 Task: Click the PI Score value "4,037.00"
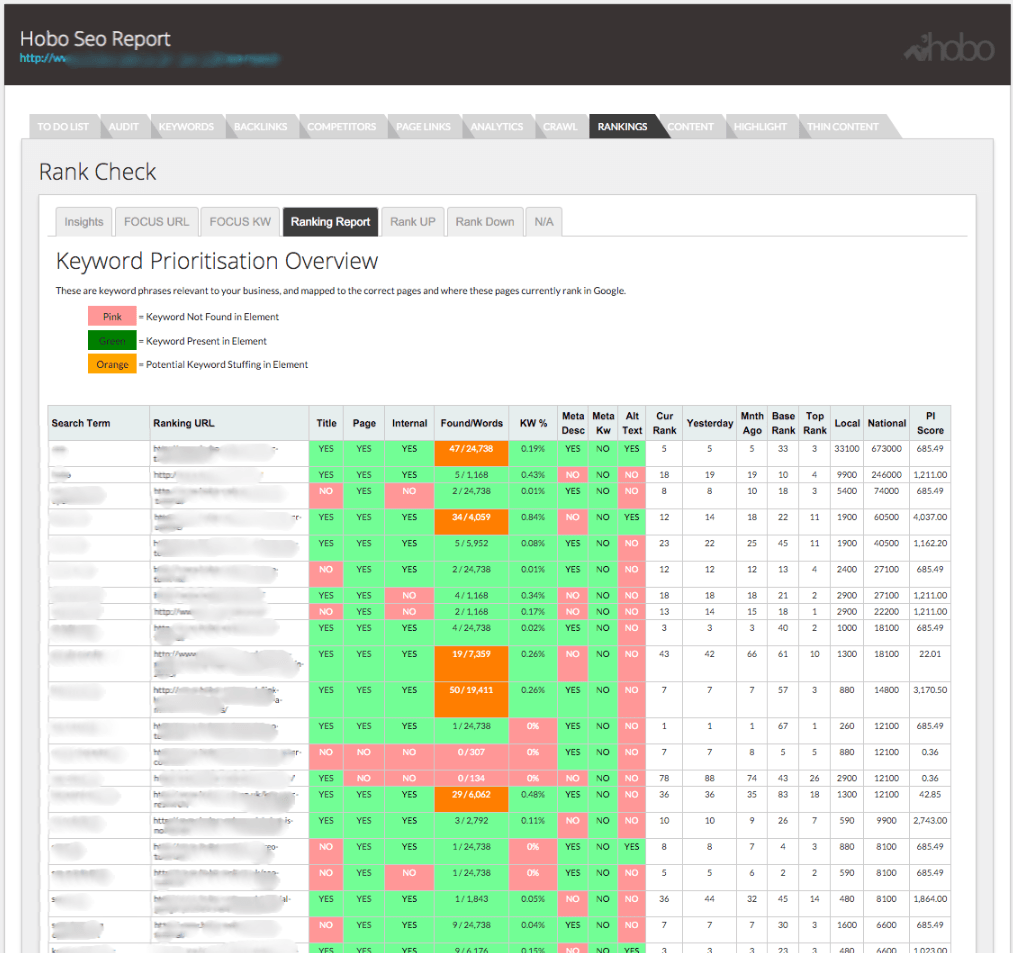[930, 517]
